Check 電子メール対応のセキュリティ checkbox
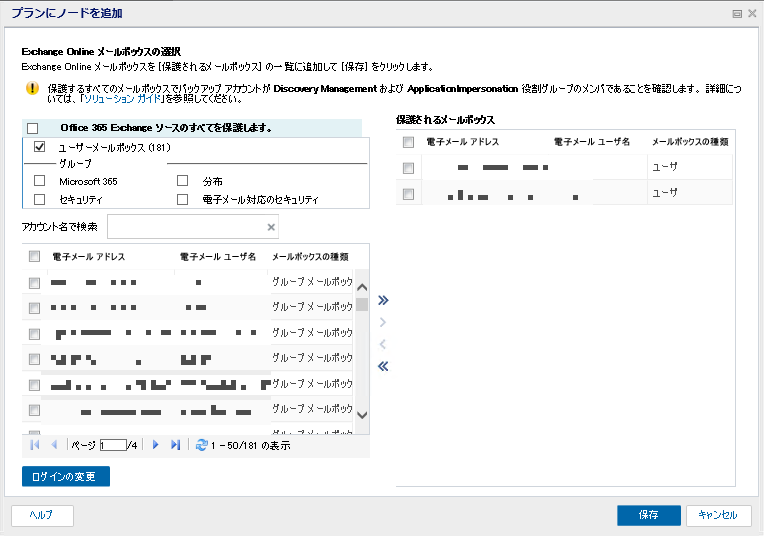This screenshot has height=536, width=764. point(182,199)
